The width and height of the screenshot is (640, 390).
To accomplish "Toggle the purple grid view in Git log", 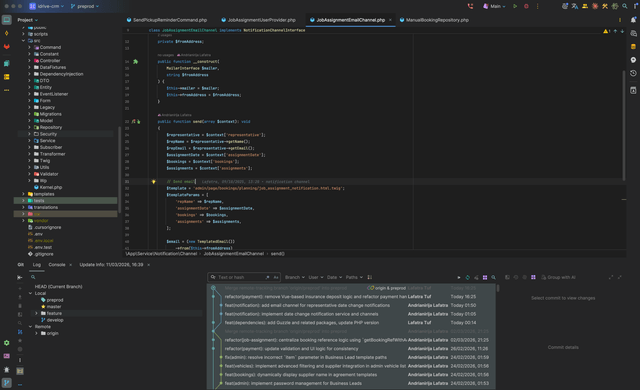I will (x=485, y=277).
